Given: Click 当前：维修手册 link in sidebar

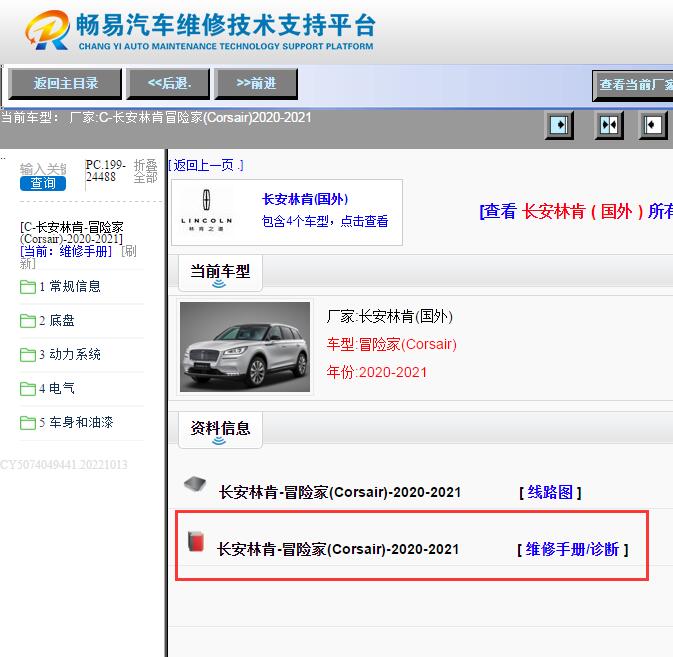Looking at the screenshot, I should click(x=66, y=251).
